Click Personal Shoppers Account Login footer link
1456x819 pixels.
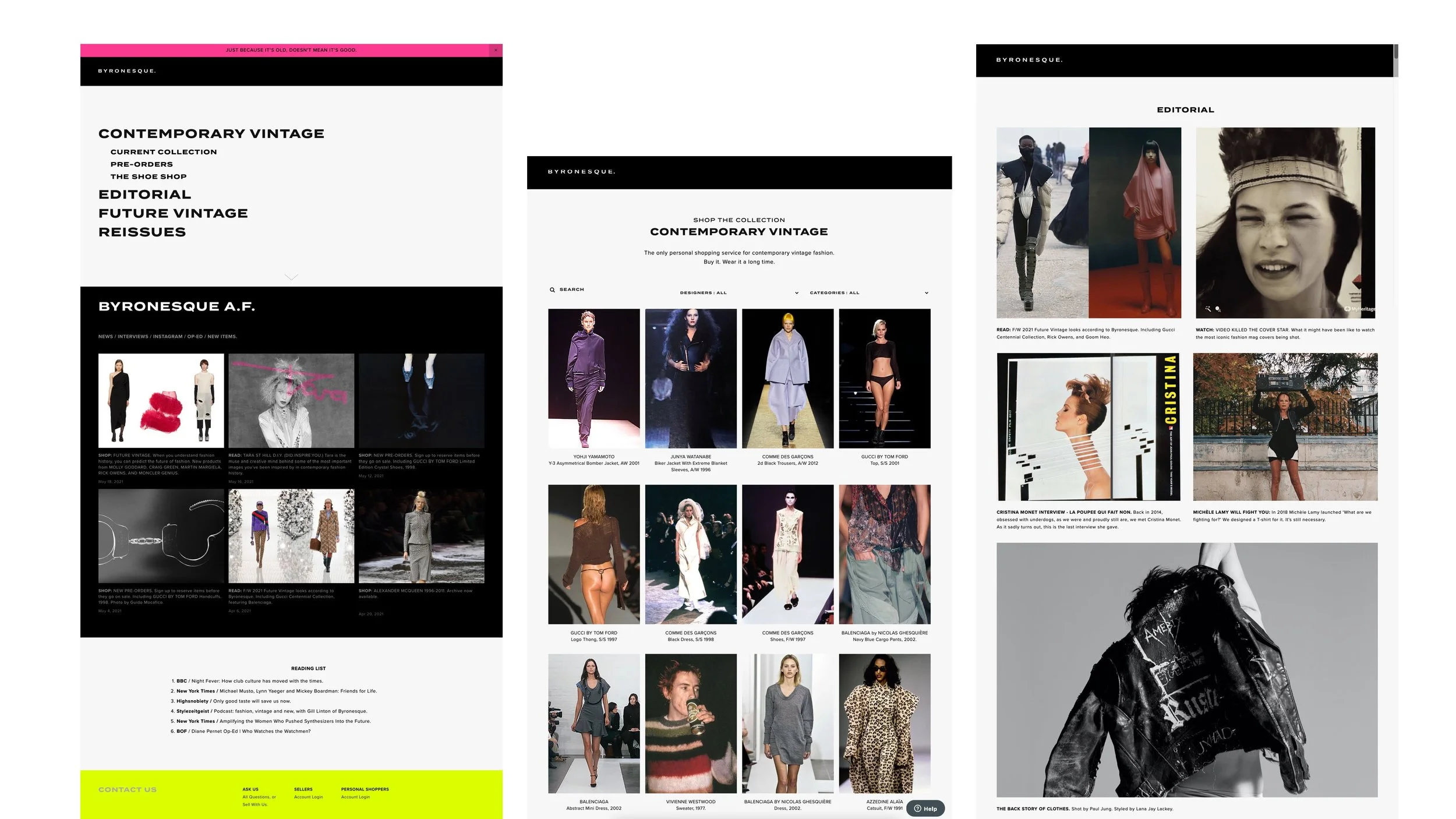click(x=355, y=797)
